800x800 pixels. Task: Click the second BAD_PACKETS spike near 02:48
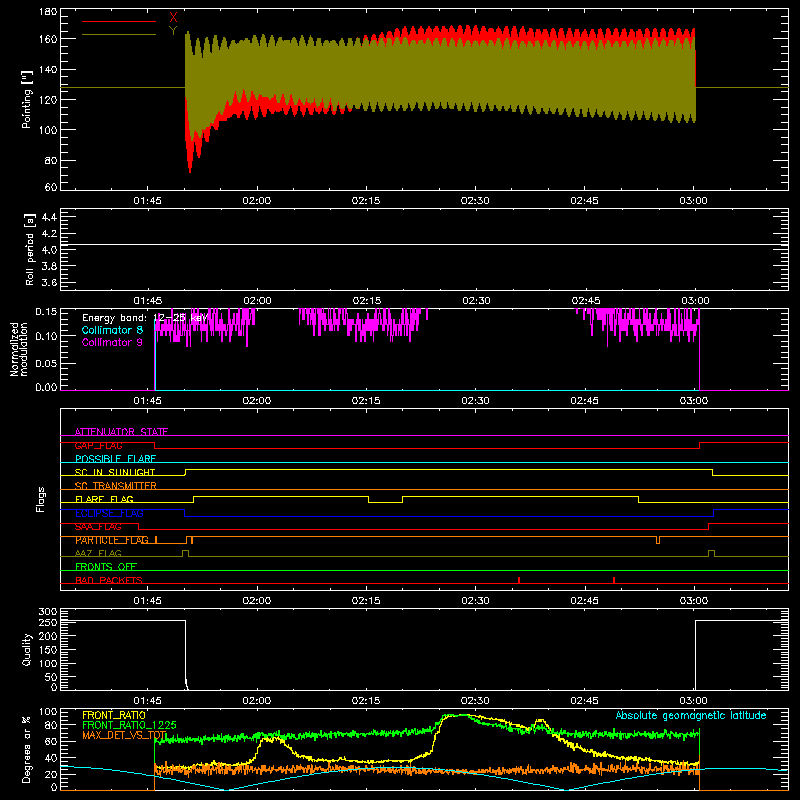pos(614,580)
